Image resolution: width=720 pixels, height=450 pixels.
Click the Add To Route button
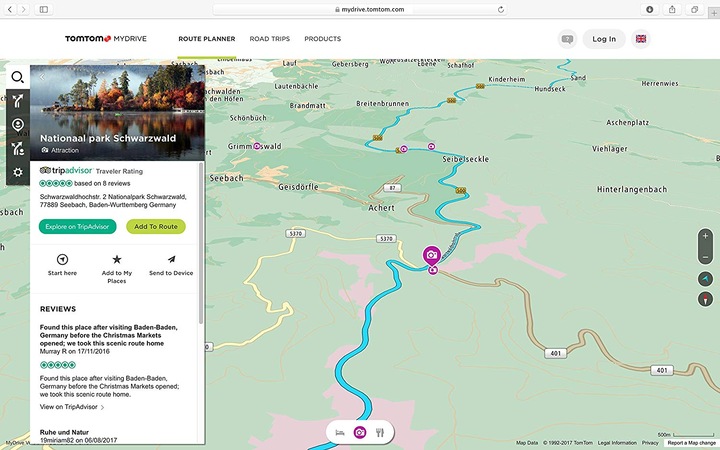coord(156,226)
